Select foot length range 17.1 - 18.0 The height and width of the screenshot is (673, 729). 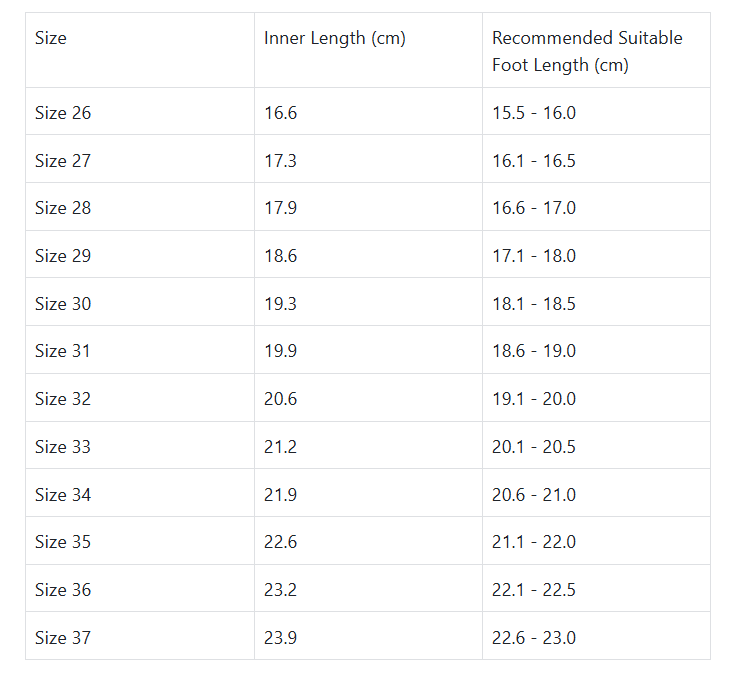534,256
